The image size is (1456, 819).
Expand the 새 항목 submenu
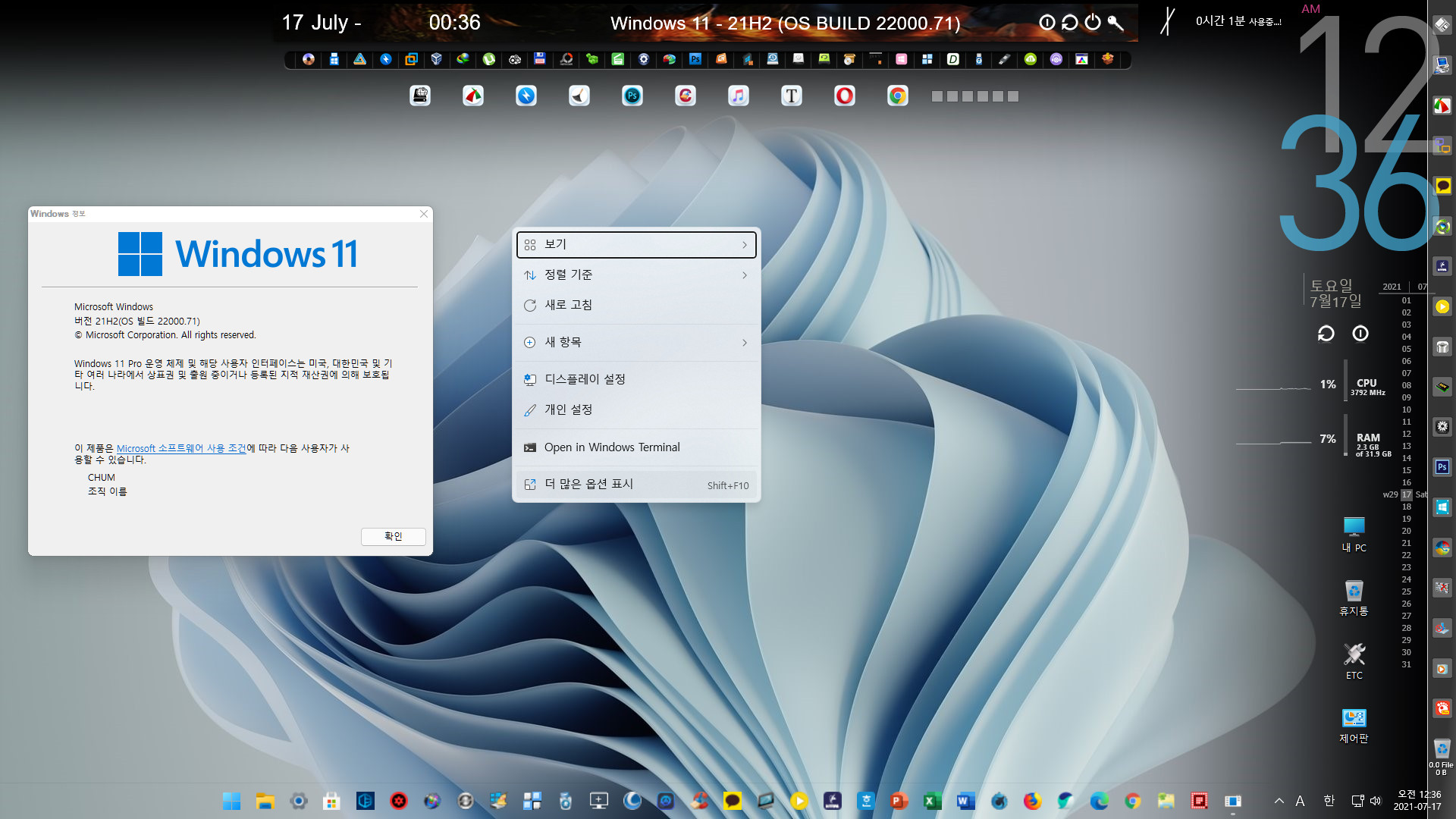point(636,342)
